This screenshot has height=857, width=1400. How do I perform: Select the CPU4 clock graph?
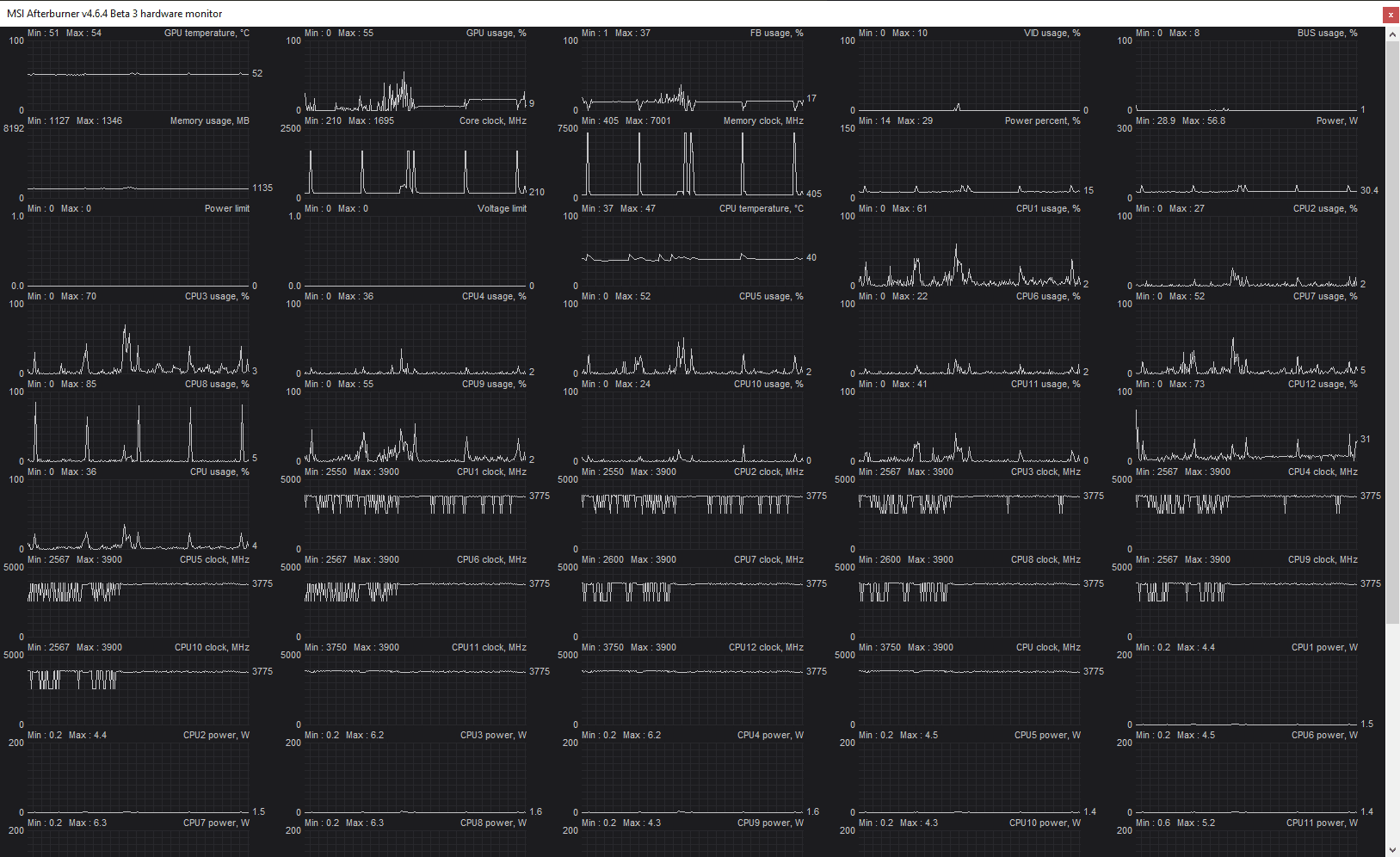(x=1247, y=514)
